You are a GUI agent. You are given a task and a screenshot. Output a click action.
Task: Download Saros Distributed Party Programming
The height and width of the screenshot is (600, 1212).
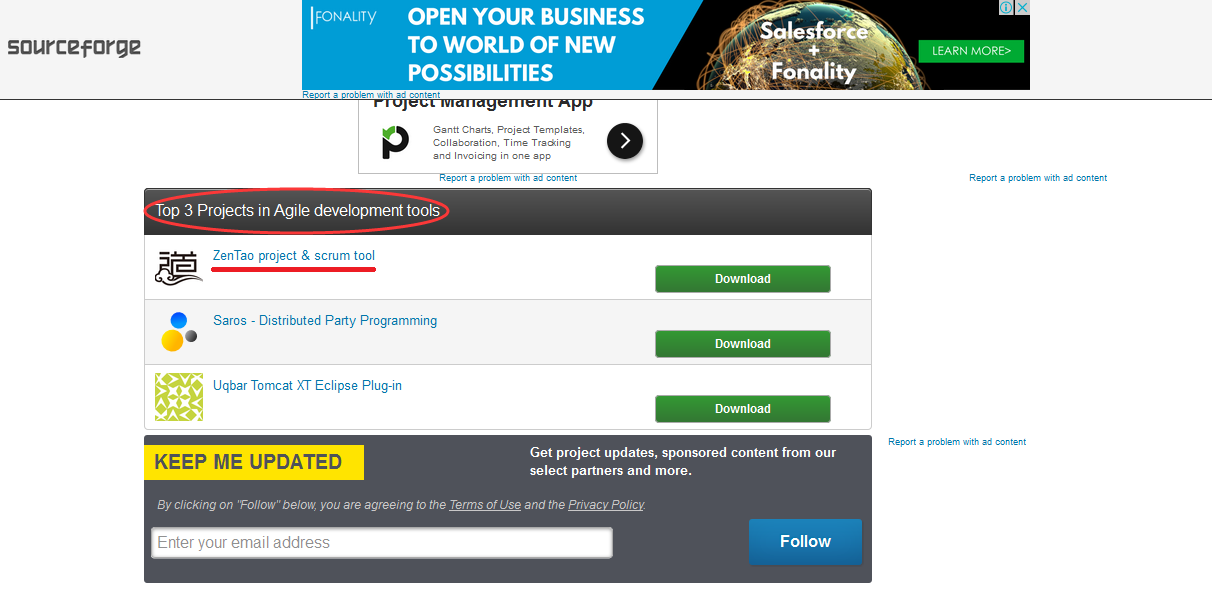pyautogui.click(x=743, y=344)
